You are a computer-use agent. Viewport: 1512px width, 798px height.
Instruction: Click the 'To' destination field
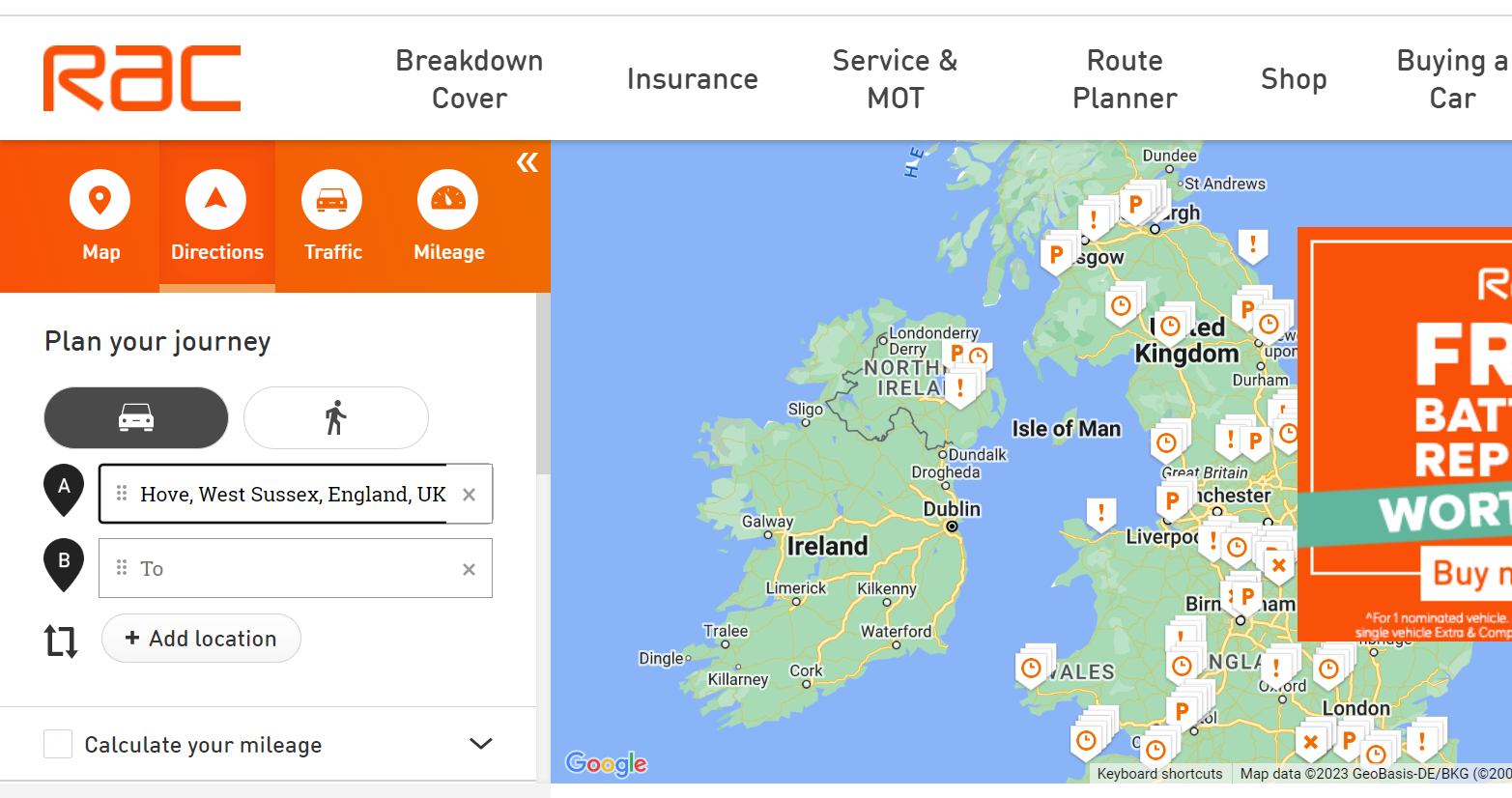pos(296,568)
